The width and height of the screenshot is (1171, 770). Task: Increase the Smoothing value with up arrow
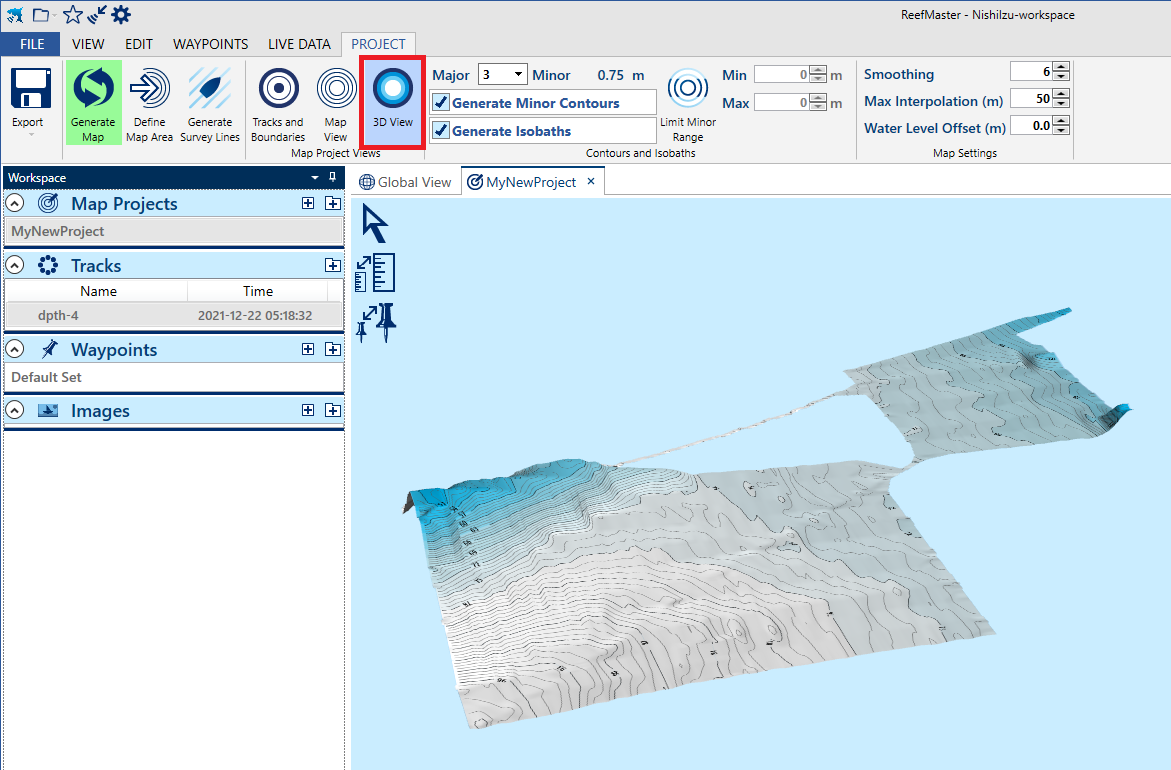[1061, 68]
